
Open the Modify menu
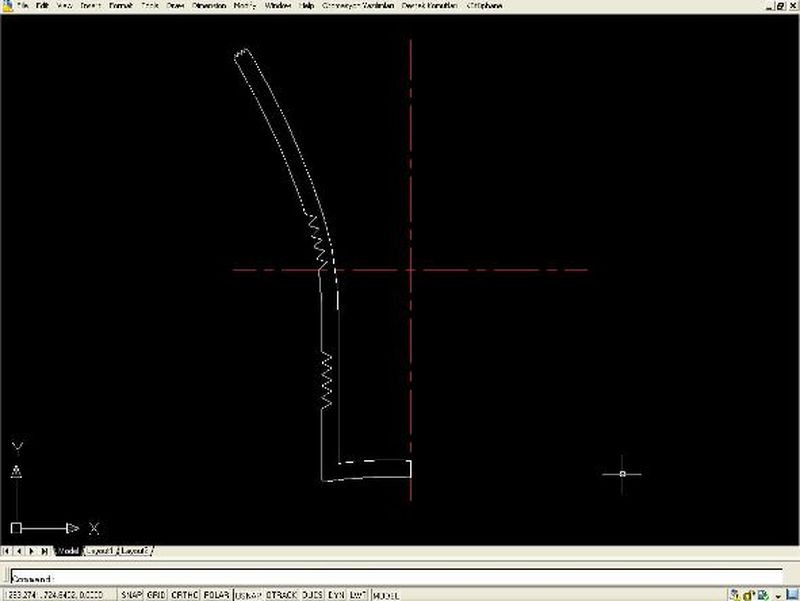tap(244, 6)
